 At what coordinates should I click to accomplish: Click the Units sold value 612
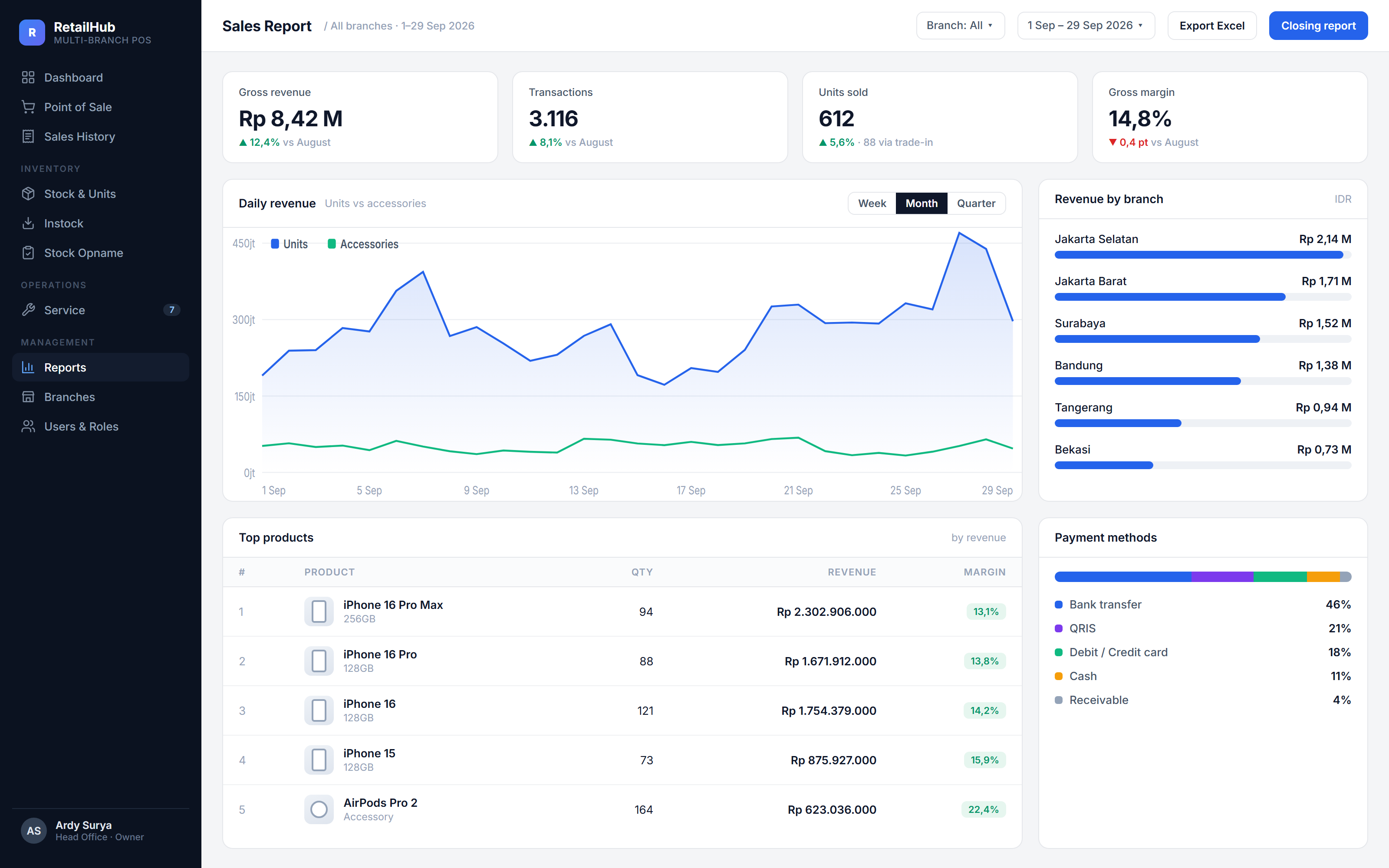click(836, 119)
